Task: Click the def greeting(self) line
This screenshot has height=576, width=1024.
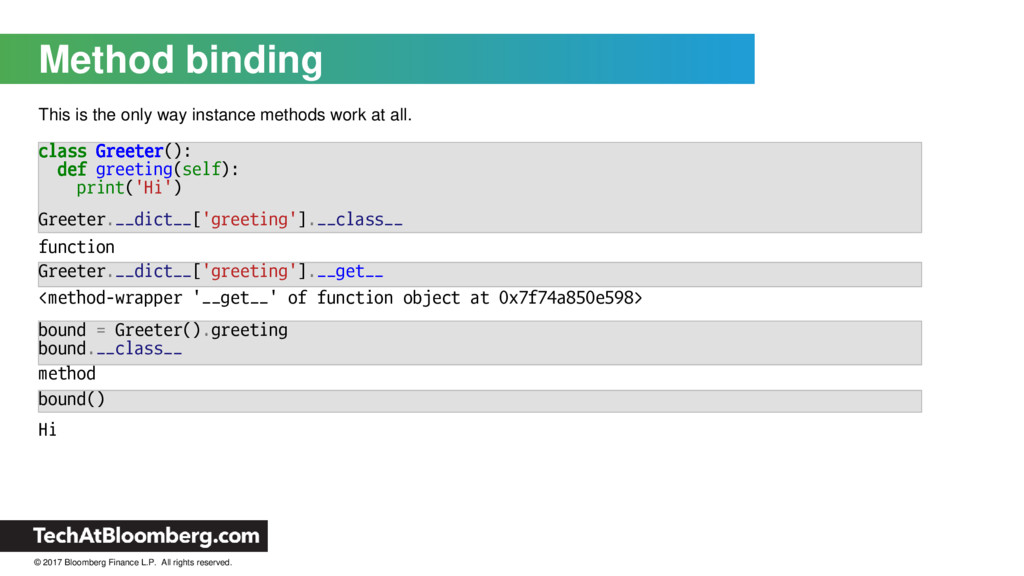Action: [148, 169]
